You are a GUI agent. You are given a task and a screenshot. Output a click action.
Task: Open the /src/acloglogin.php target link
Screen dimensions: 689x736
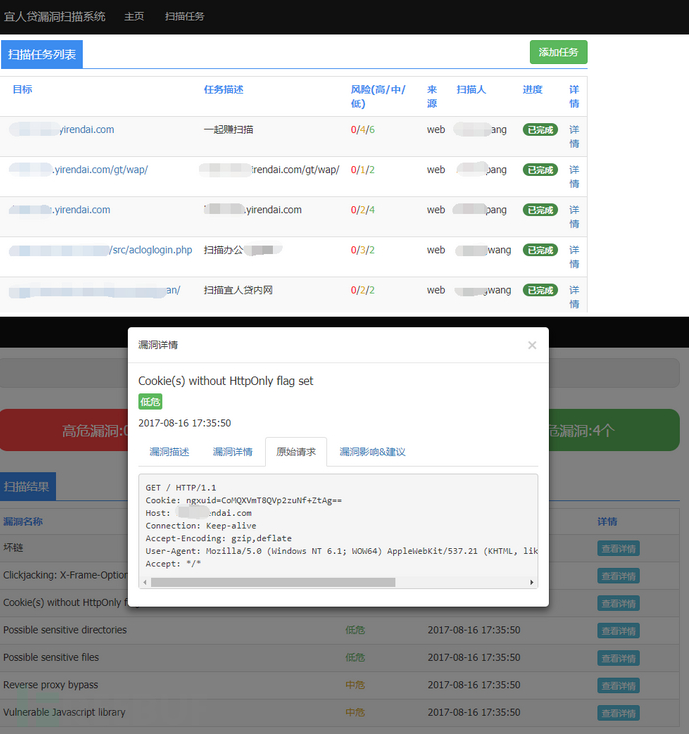[150, 250]
